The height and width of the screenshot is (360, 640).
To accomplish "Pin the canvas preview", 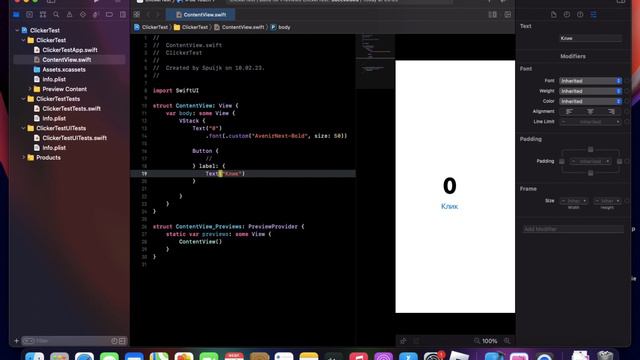I will click(x=403, y=341).
